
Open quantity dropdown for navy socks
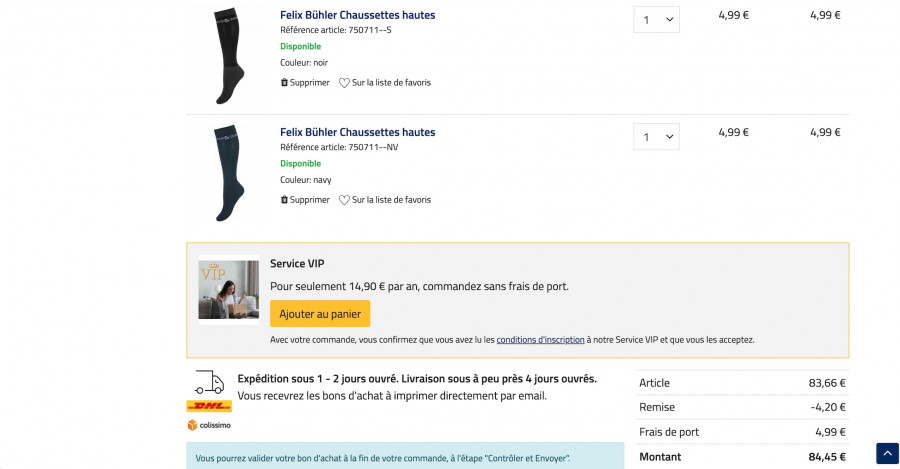[x=656, y=137]
